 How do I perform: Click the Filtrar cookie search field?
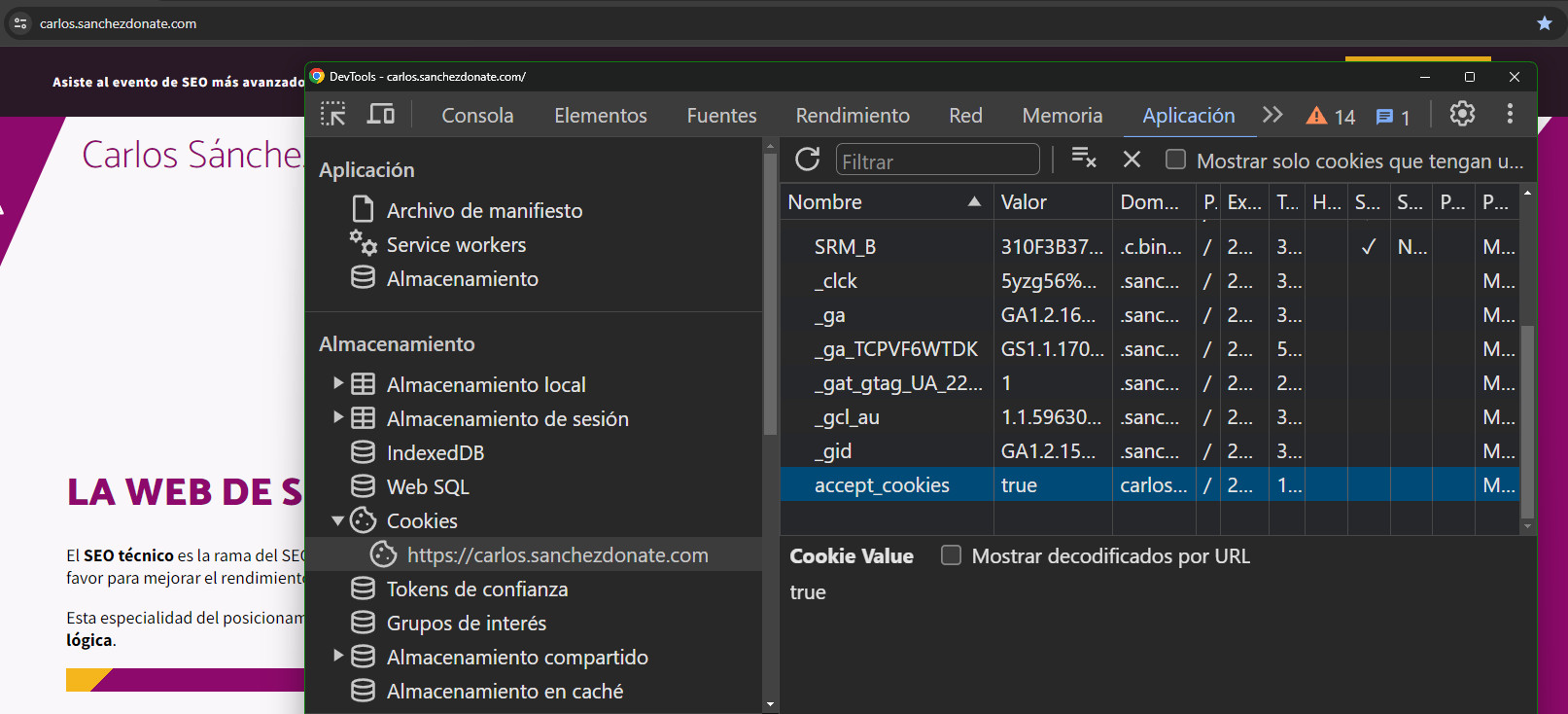[937, 161]
